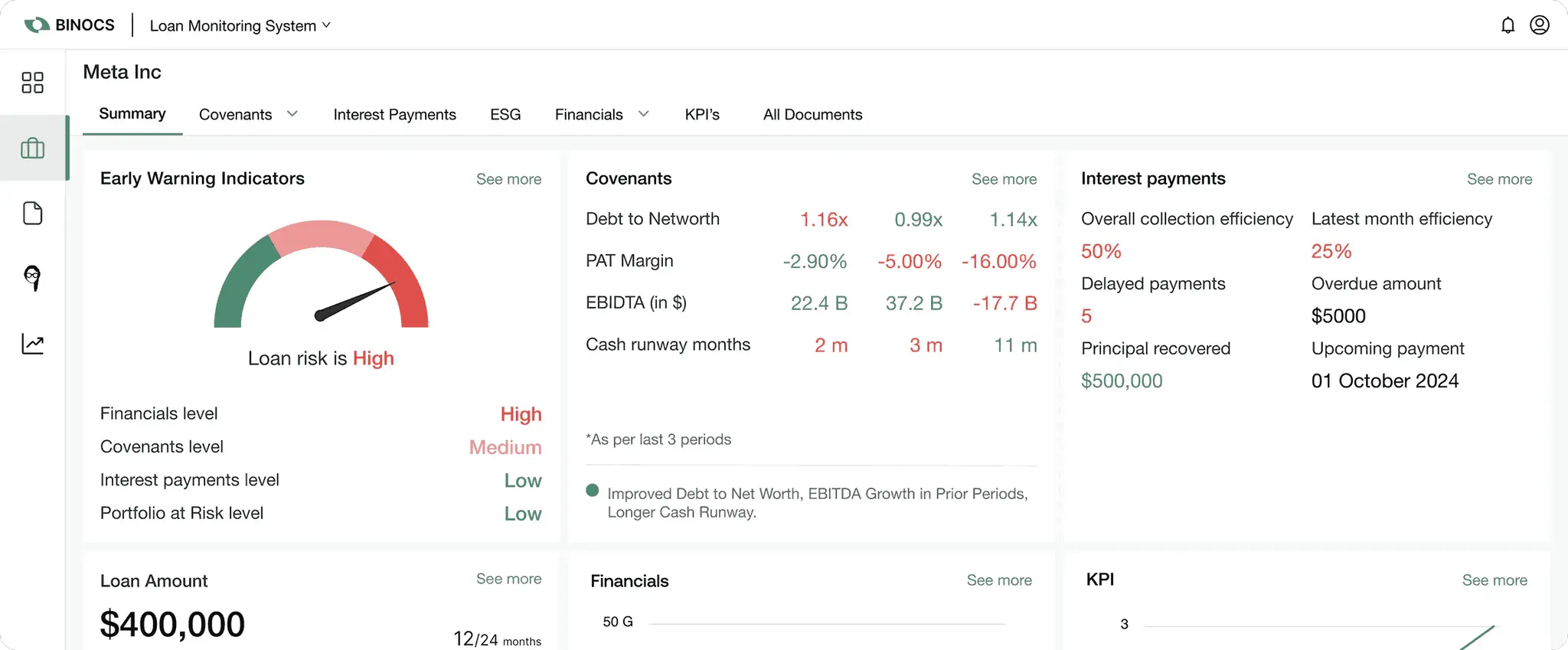The height and width of the screenshot is (650, 1568).
Task: Open the documents page icon in sidebar
Action: click(x=32, y=213)
